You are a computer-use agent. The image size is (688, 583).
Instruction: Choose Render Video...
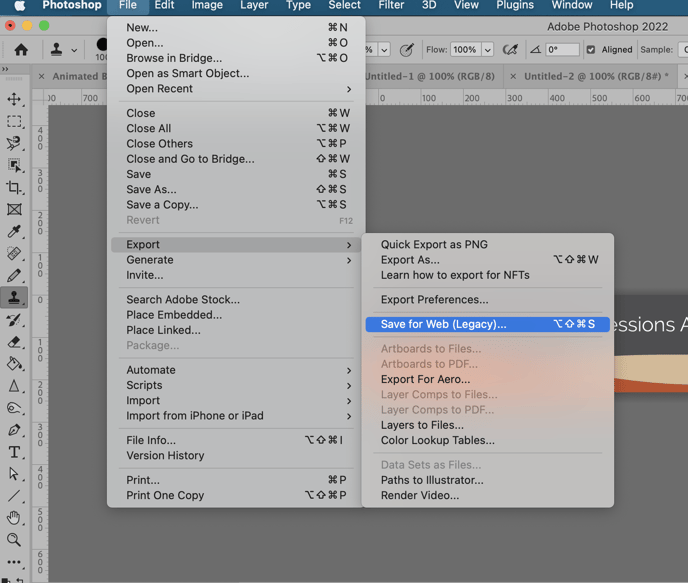487,495
